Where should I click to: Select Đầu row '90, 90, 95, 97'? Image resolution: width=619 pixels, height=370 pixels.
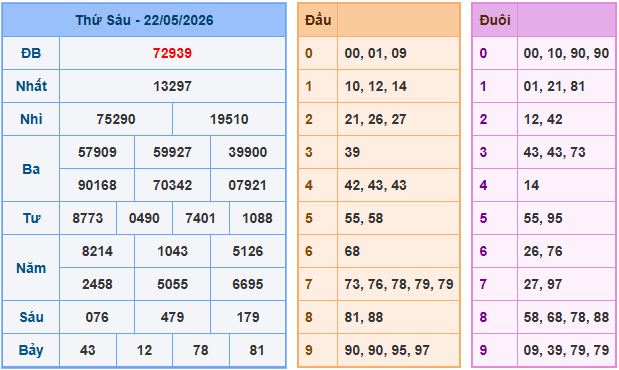coord(387,350)
